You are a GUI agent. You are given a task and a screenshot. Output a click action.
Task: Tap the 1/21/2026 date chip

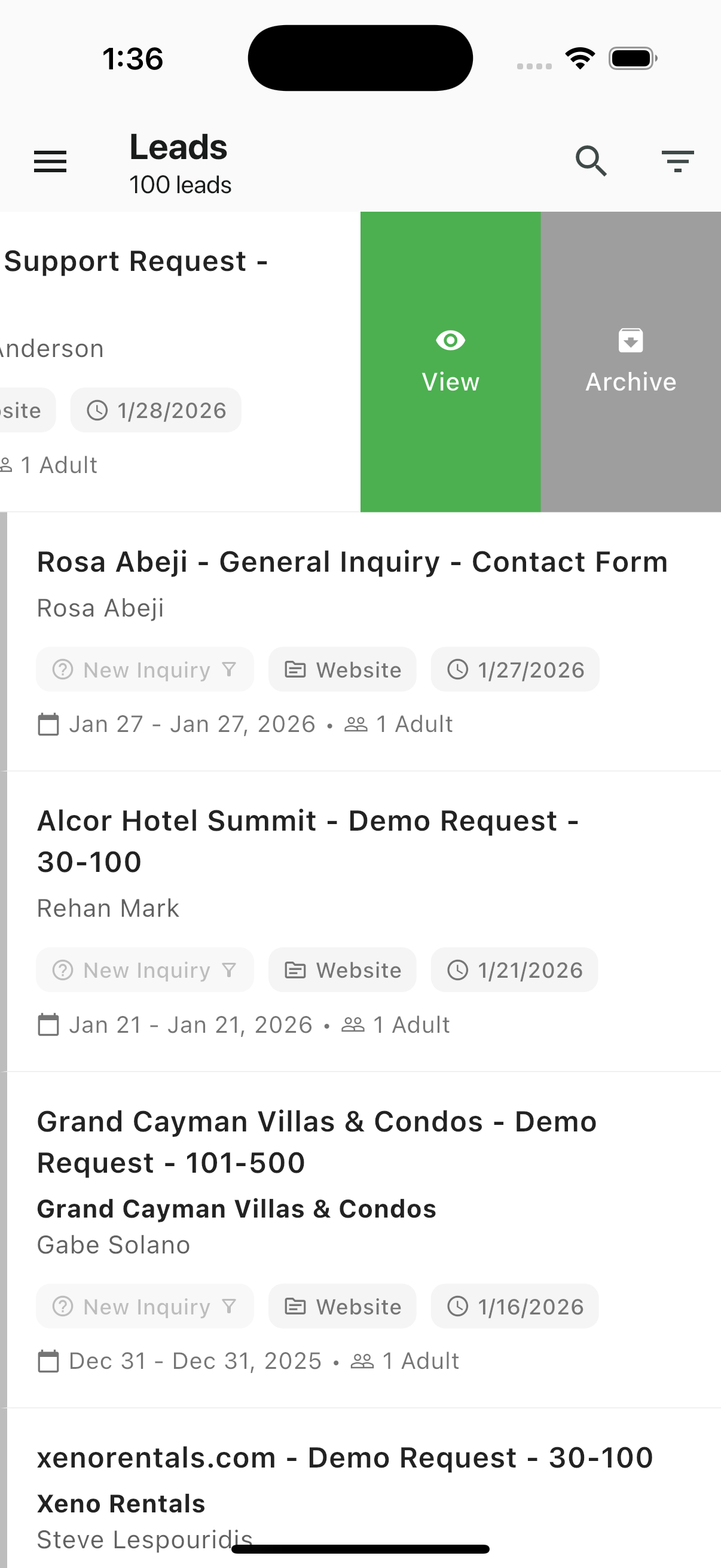[515, 969]
